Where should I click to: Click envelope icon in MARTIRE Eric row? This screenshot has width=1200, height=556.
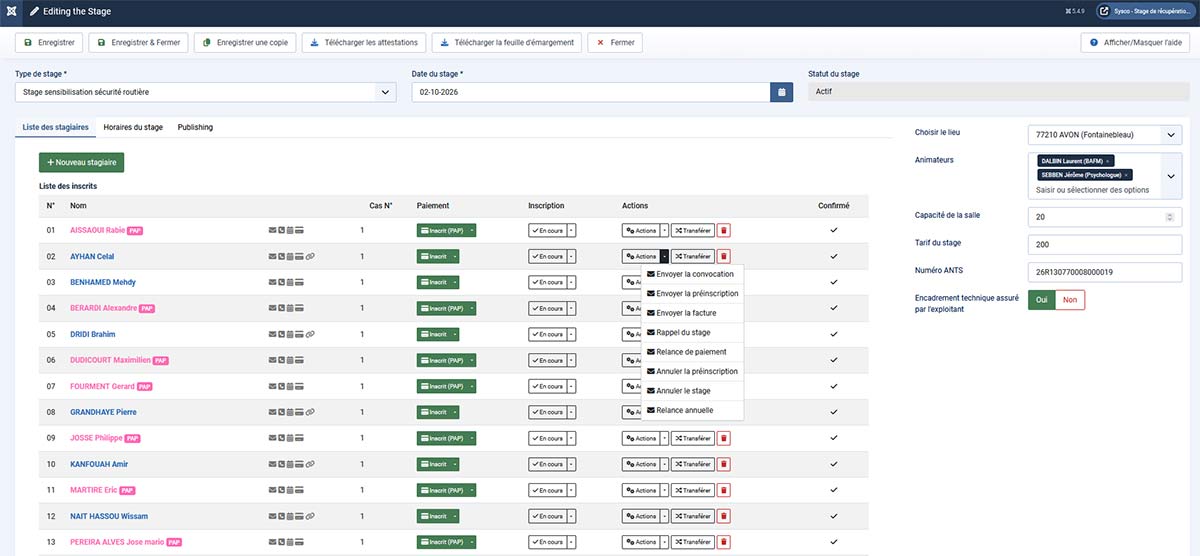pyautogui.click(x=273, y=490)
